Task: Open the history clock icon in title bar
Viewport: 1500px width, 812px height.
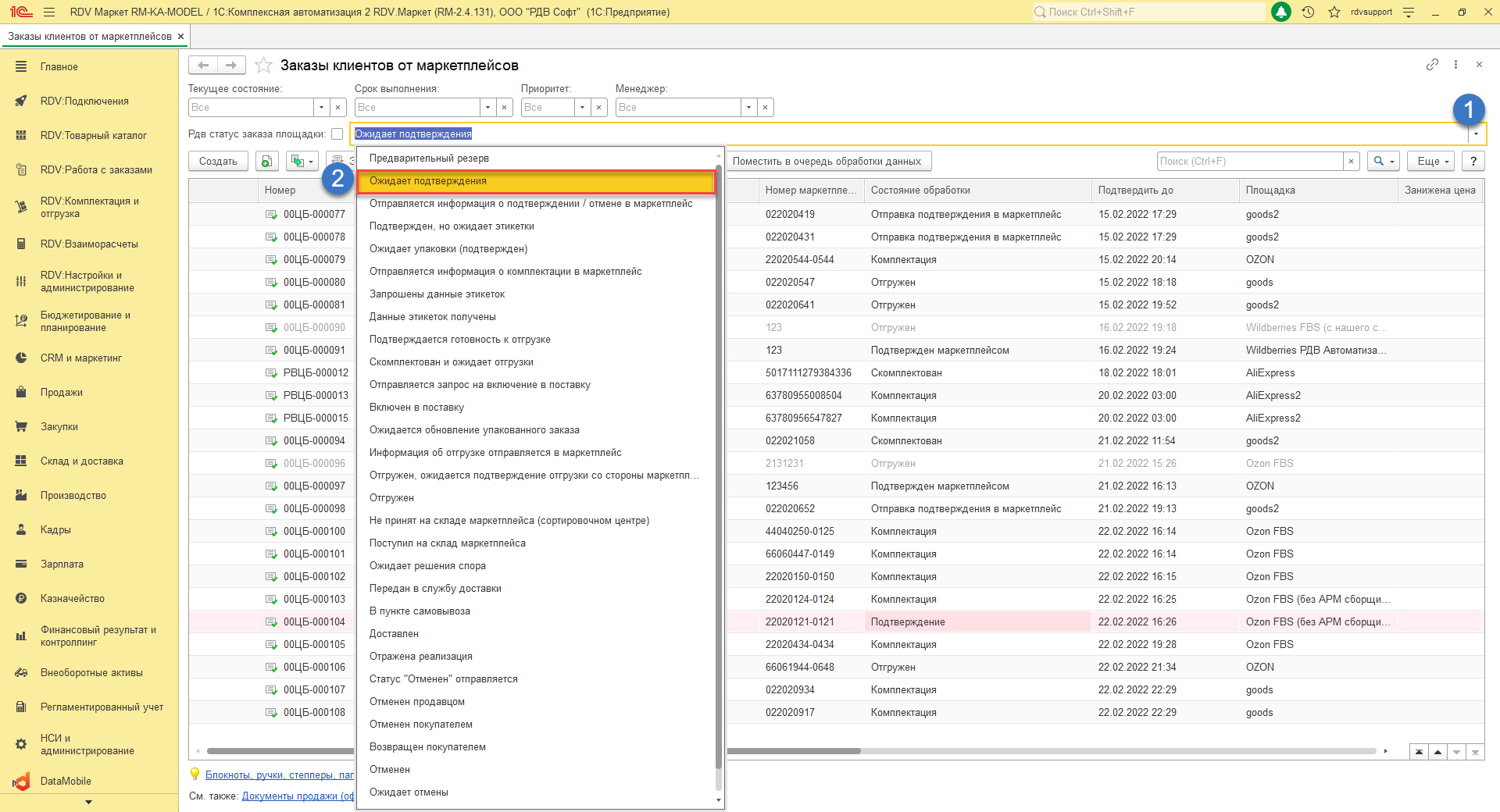Action: [x=1308, y=12]
